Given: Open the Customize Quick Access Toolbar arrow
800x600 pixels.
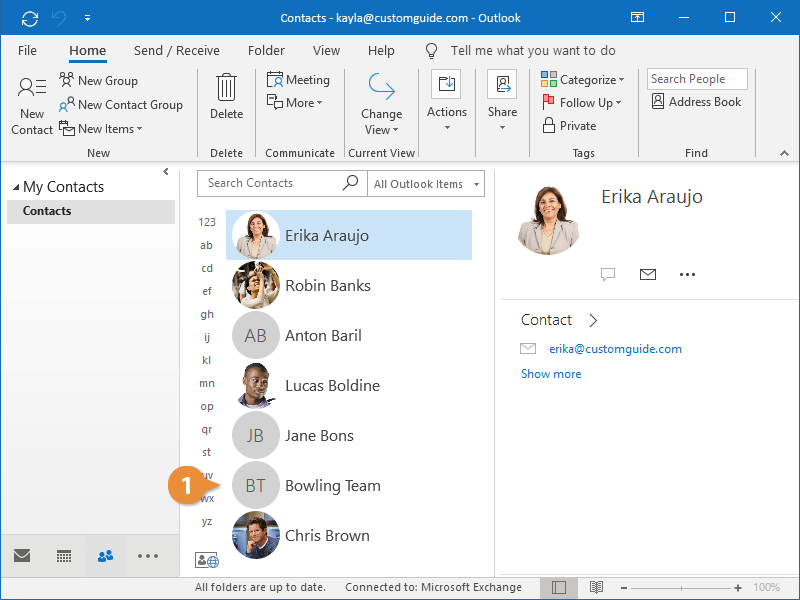Looking at the screenshot, I should [x=88, y=18].
